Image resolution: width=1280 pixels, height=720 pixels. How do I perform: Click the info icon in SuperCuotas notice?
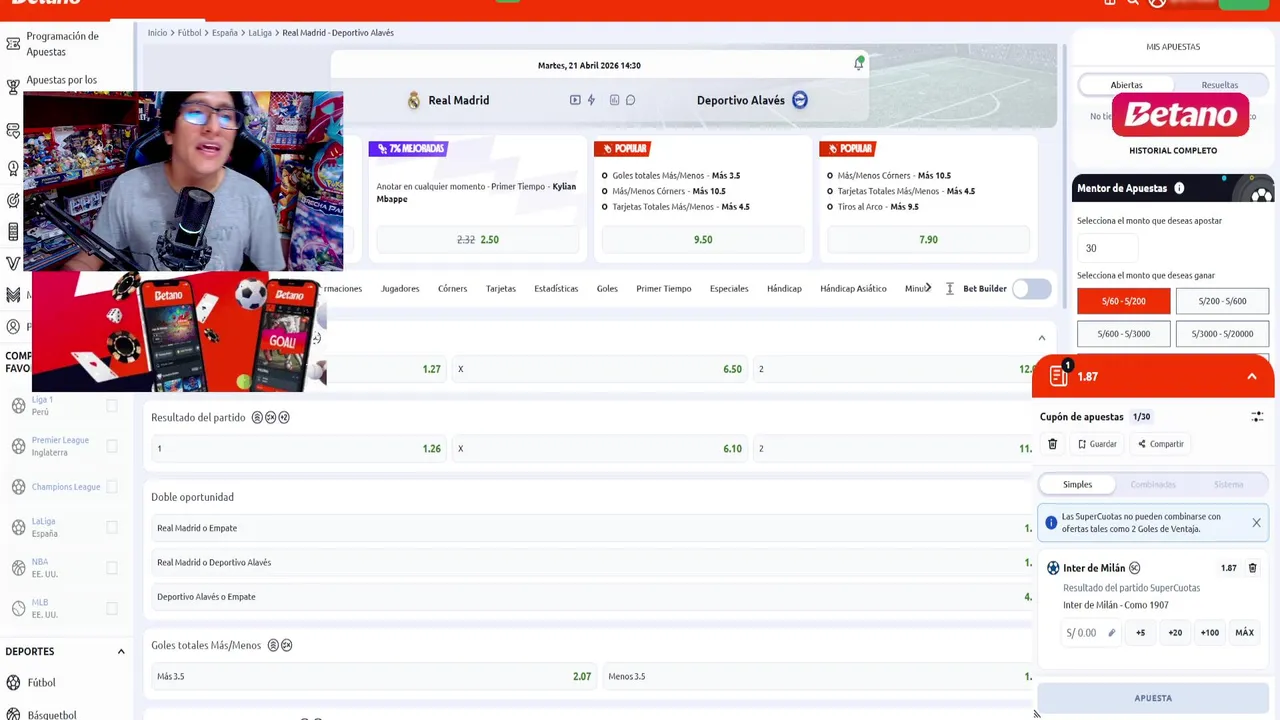1051,523
